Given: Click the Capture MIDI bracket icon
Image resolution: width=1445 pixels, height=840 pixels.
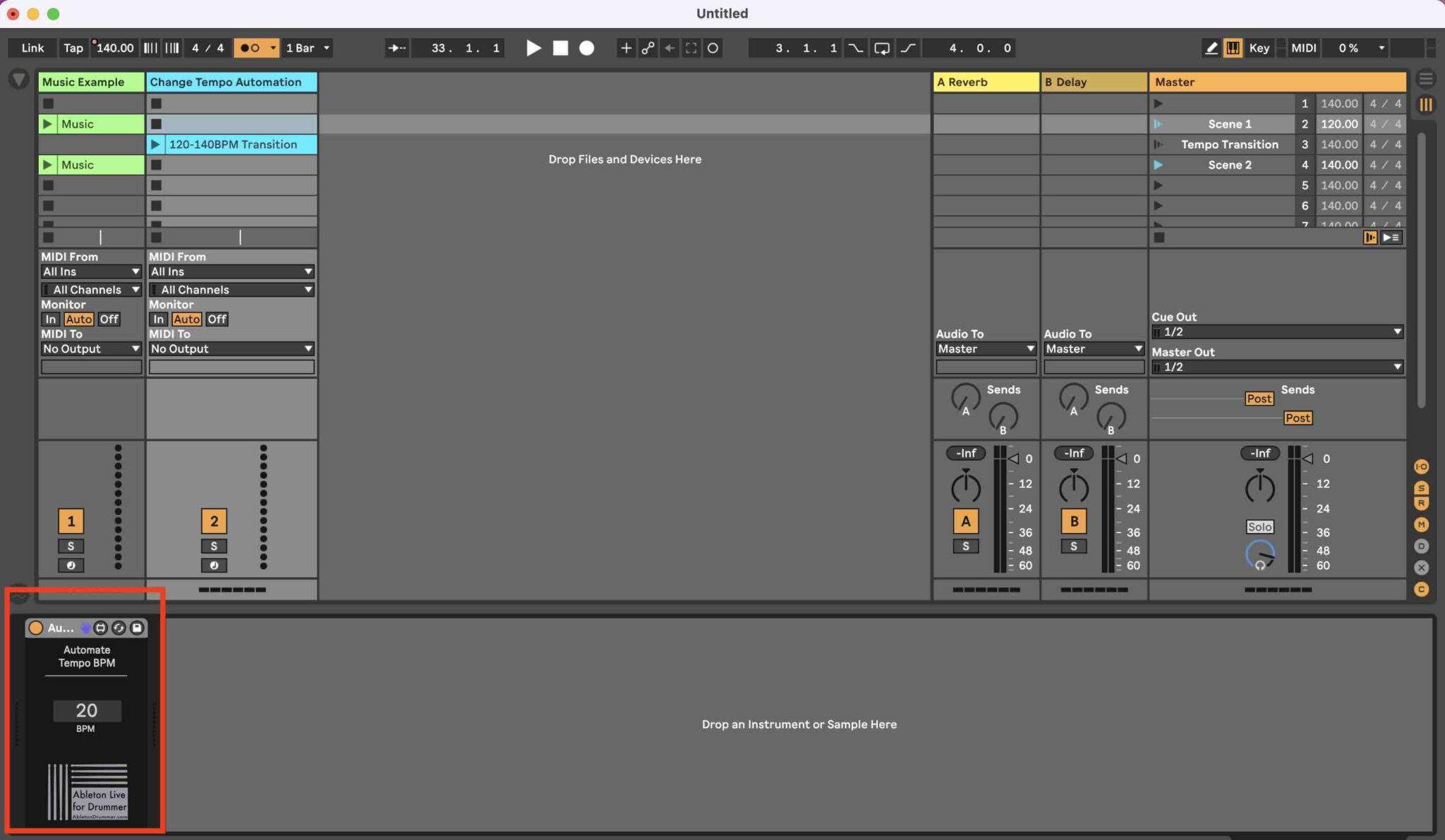Looking at the screenshot, I should [691, 48].
